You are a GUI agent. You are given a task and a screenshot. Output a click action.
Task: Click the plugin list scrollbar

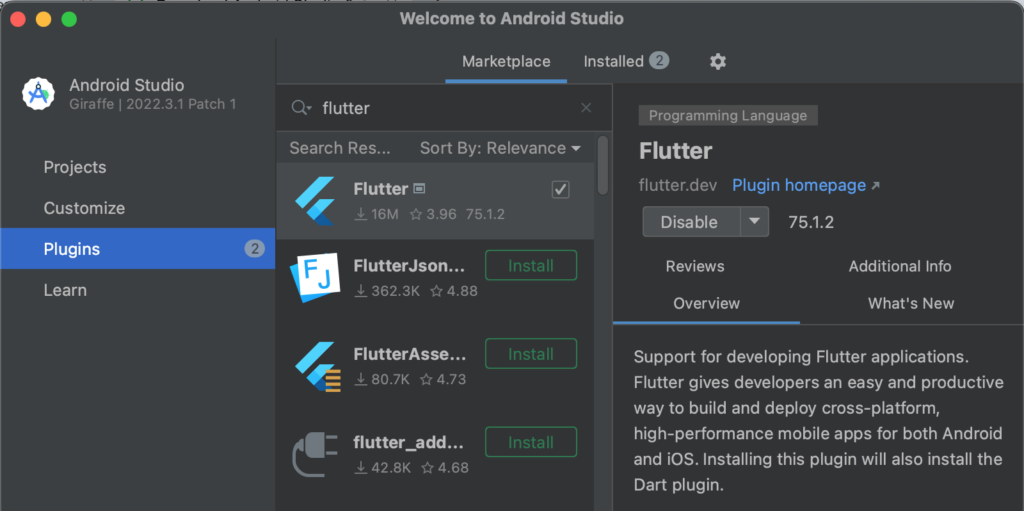click(x=602, y=165)
